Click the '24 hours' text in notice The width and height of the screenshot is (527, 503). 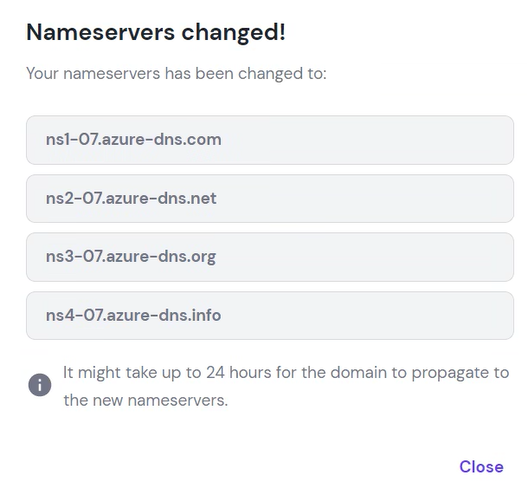[x=239, y=372]
